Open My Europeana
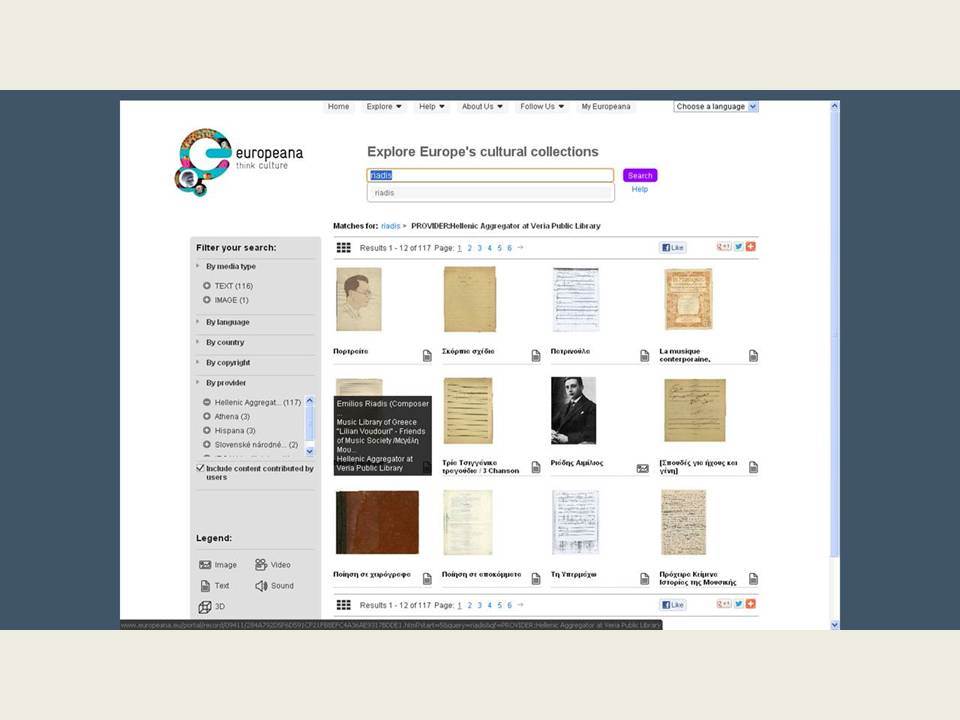The width and height of the screenshot is (960, 720). (x=606, y=107)
